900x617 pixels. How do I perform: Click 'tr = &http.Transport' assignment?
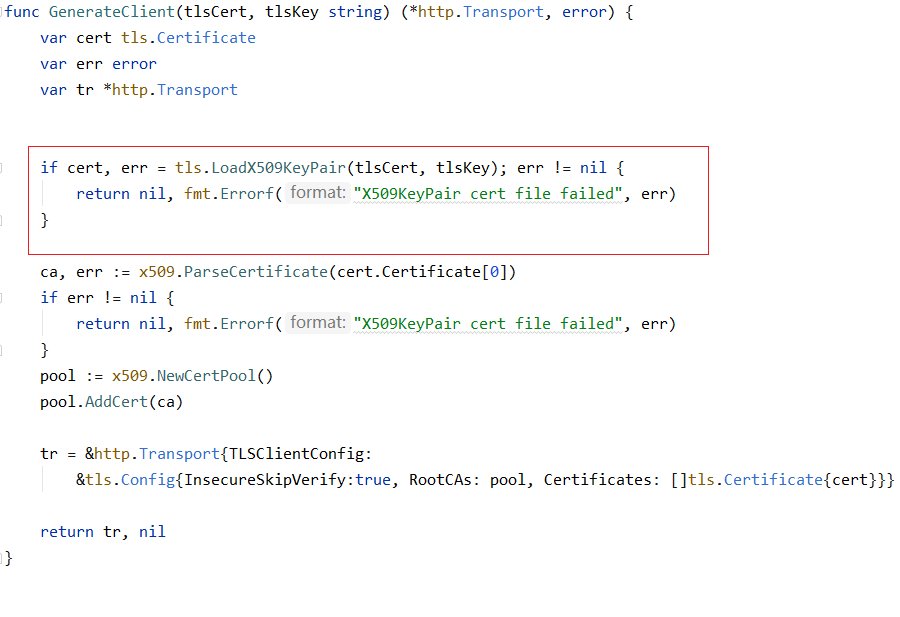point(130,454)
